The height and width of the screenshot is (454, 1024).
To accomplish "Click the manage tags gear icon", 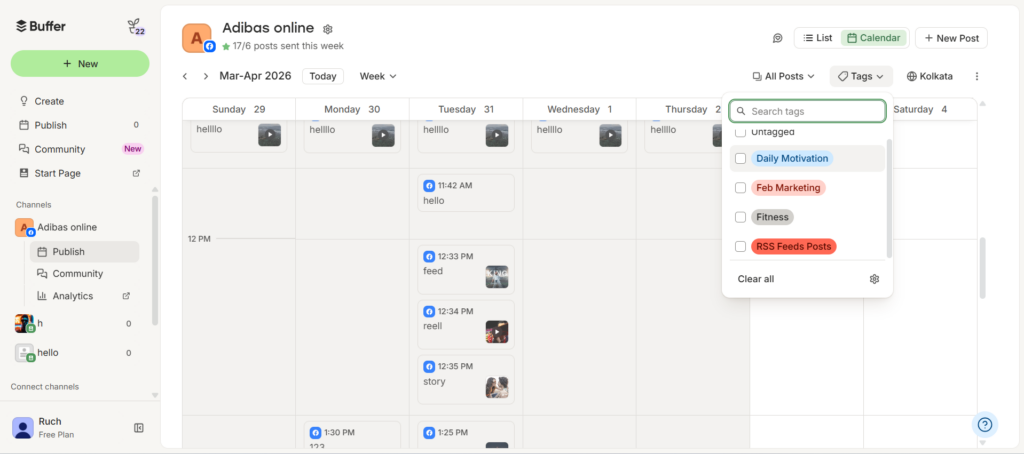I will click(874, 279).
